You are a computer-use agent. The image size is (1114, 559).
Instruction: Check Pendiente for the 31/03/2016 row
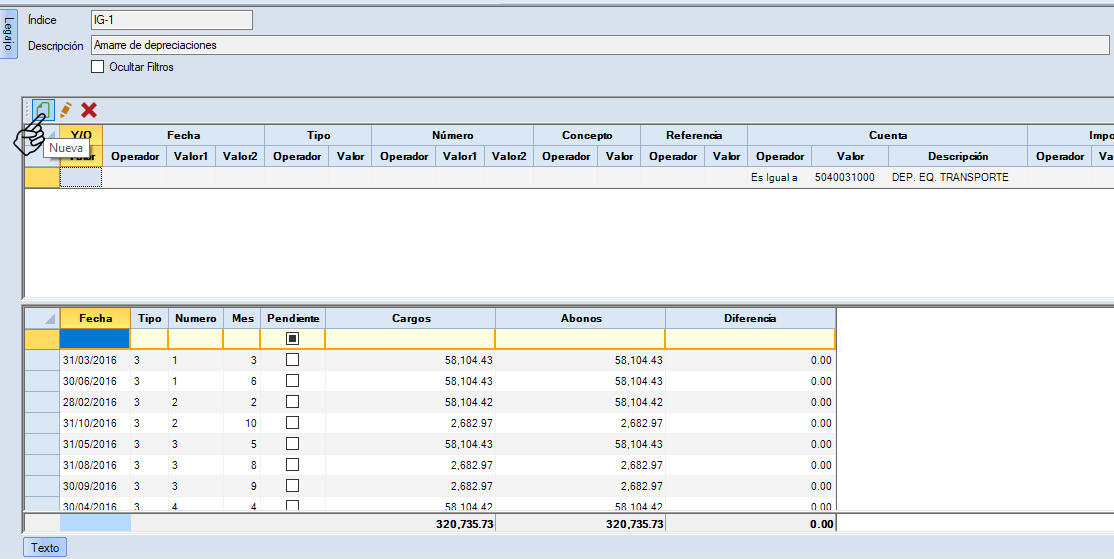(292, 360)
